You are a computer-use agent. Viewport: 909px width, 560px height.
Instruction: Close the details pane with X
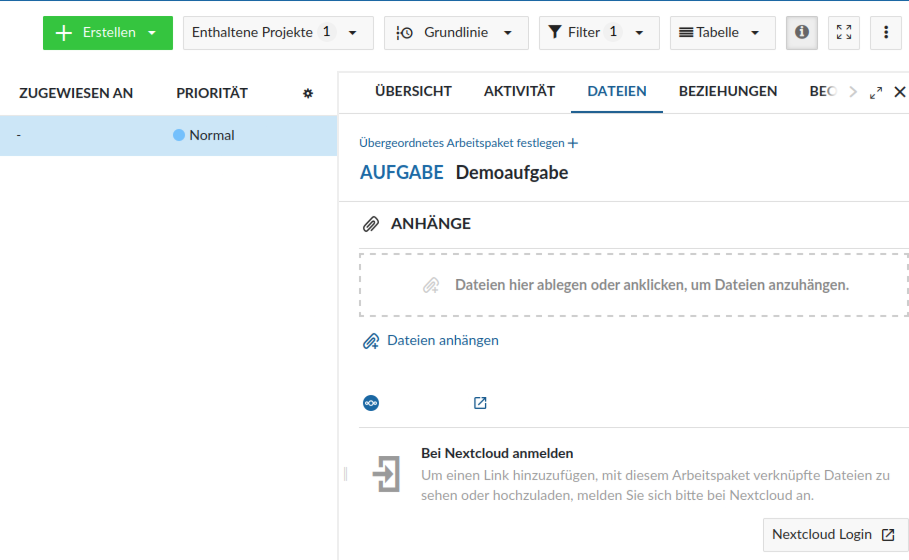900,92
